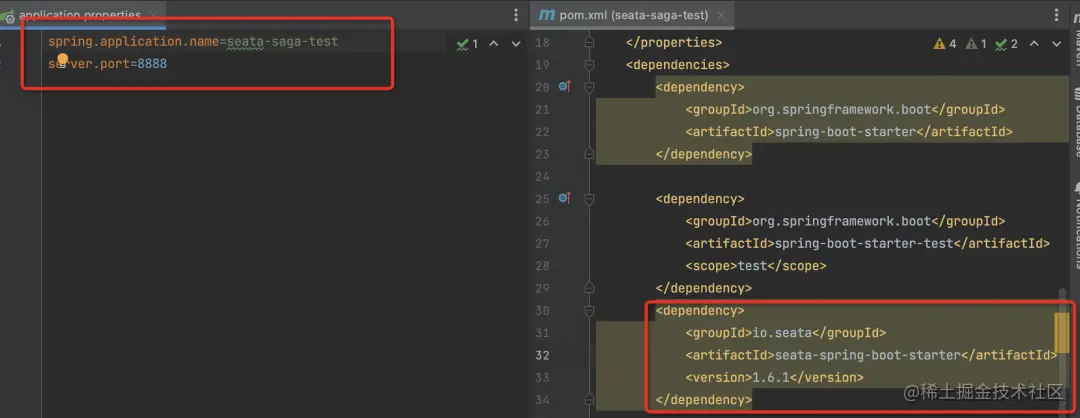Image resolution: width=1080 pixels, height=418 pixels.
Task: Click the green check 2 typo indicator in pom.xml
Action: (1007, 44)
